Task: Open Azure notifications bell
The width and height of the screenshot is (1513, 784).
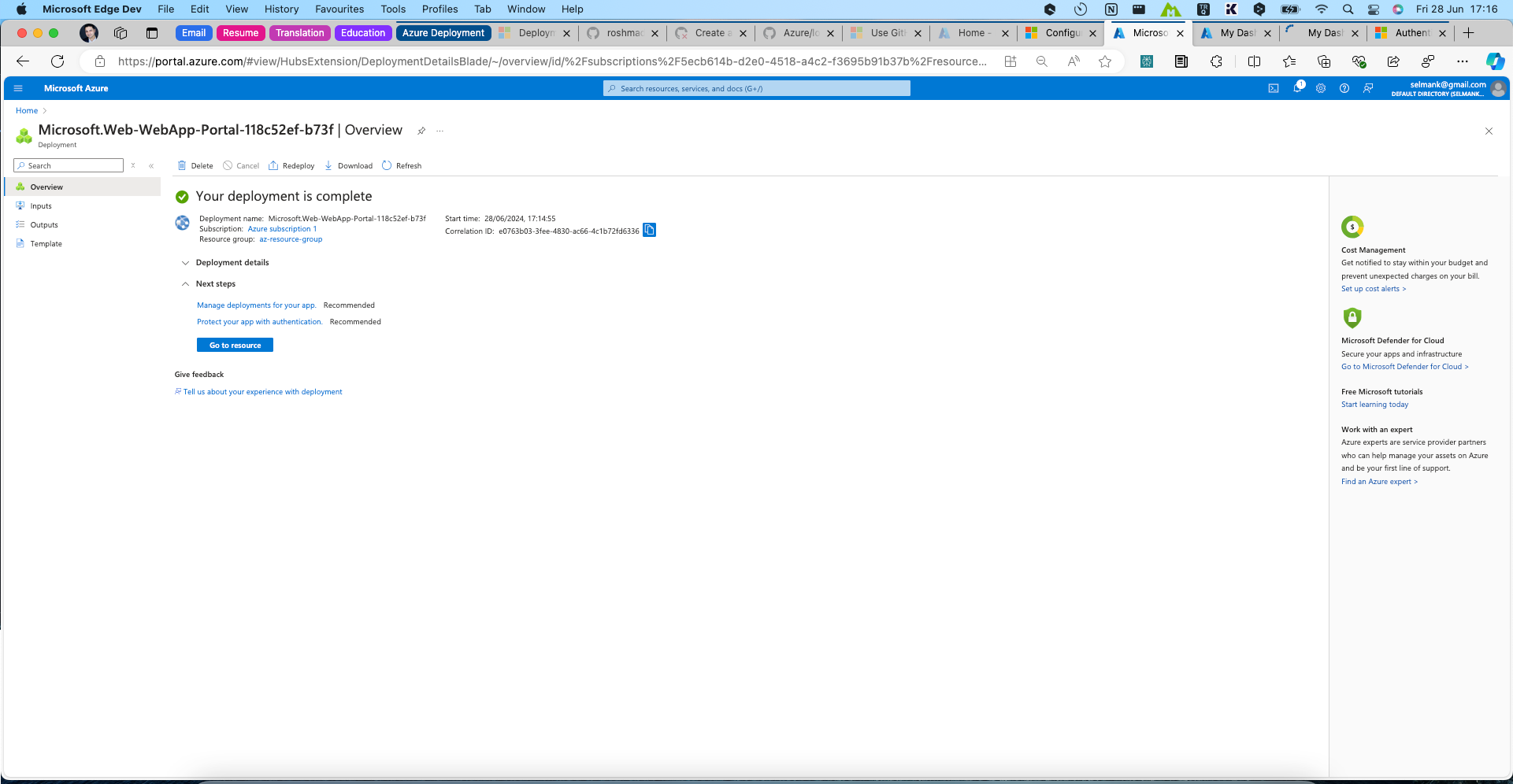Action: click(1297, 87)
